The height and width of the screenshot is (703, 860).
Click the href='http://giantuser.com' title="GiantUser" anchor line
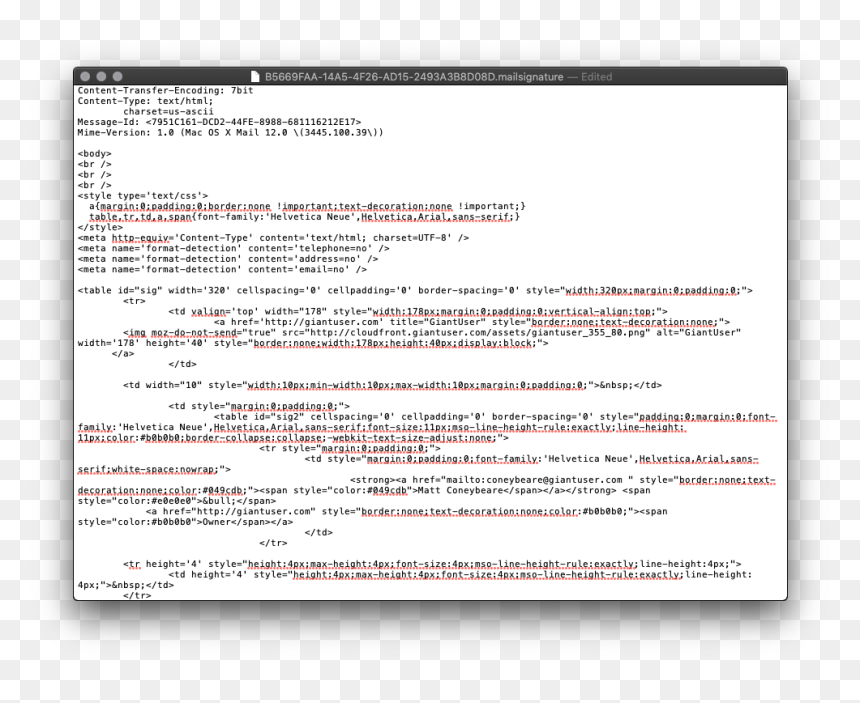pos(472,322)
